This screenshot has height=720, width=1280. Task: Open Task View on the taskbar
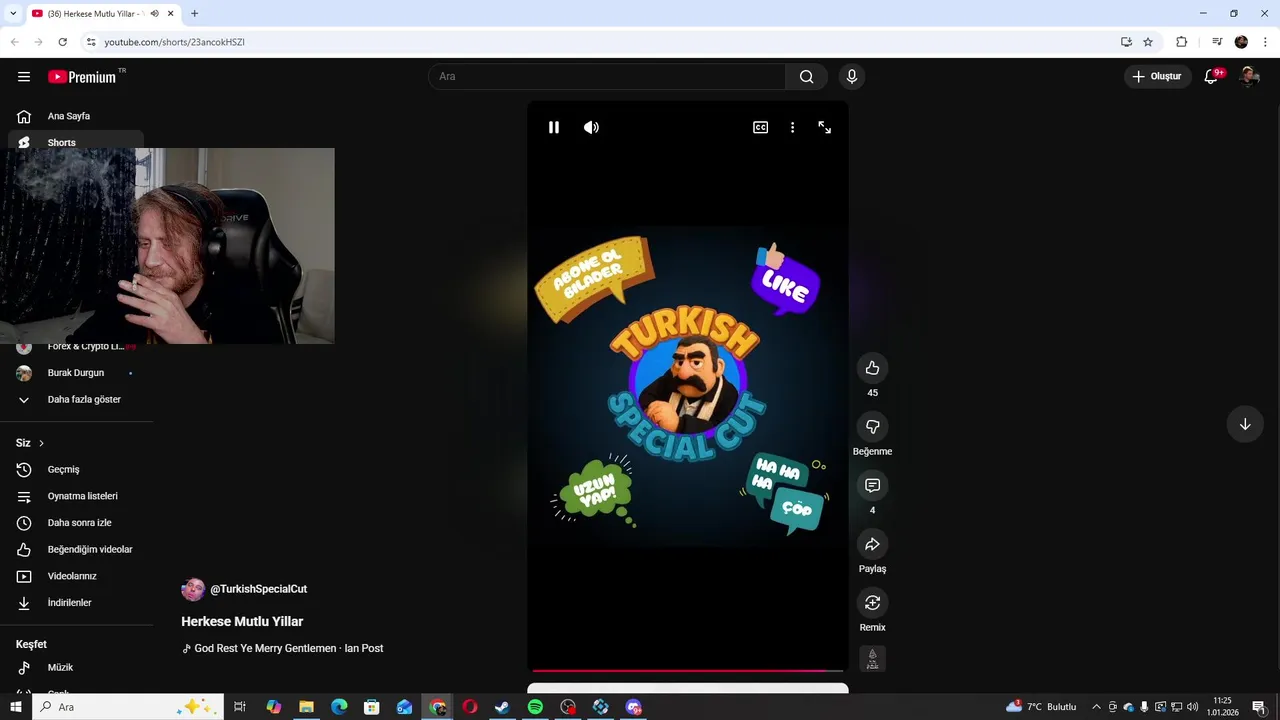[240, 707]
